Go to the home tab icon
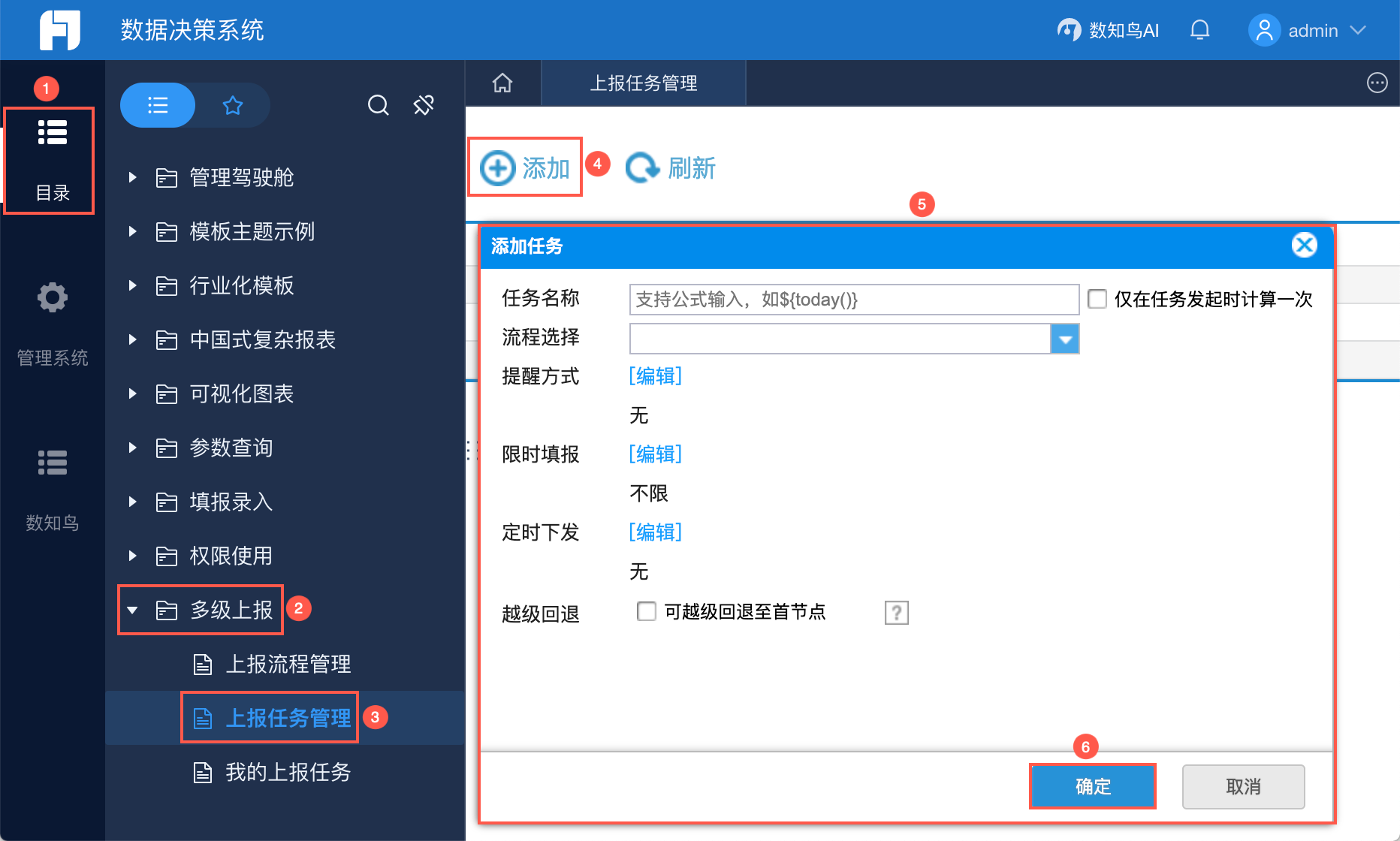 [502, 83]
